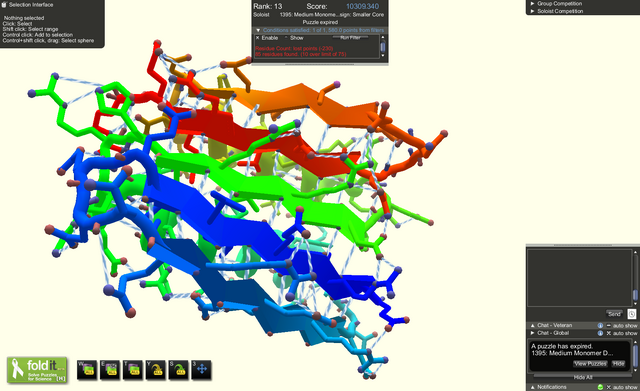Screen dimensions: 640x391
Task: Toggle the Enable filter checkbox
Action: [x=258, y=38]
